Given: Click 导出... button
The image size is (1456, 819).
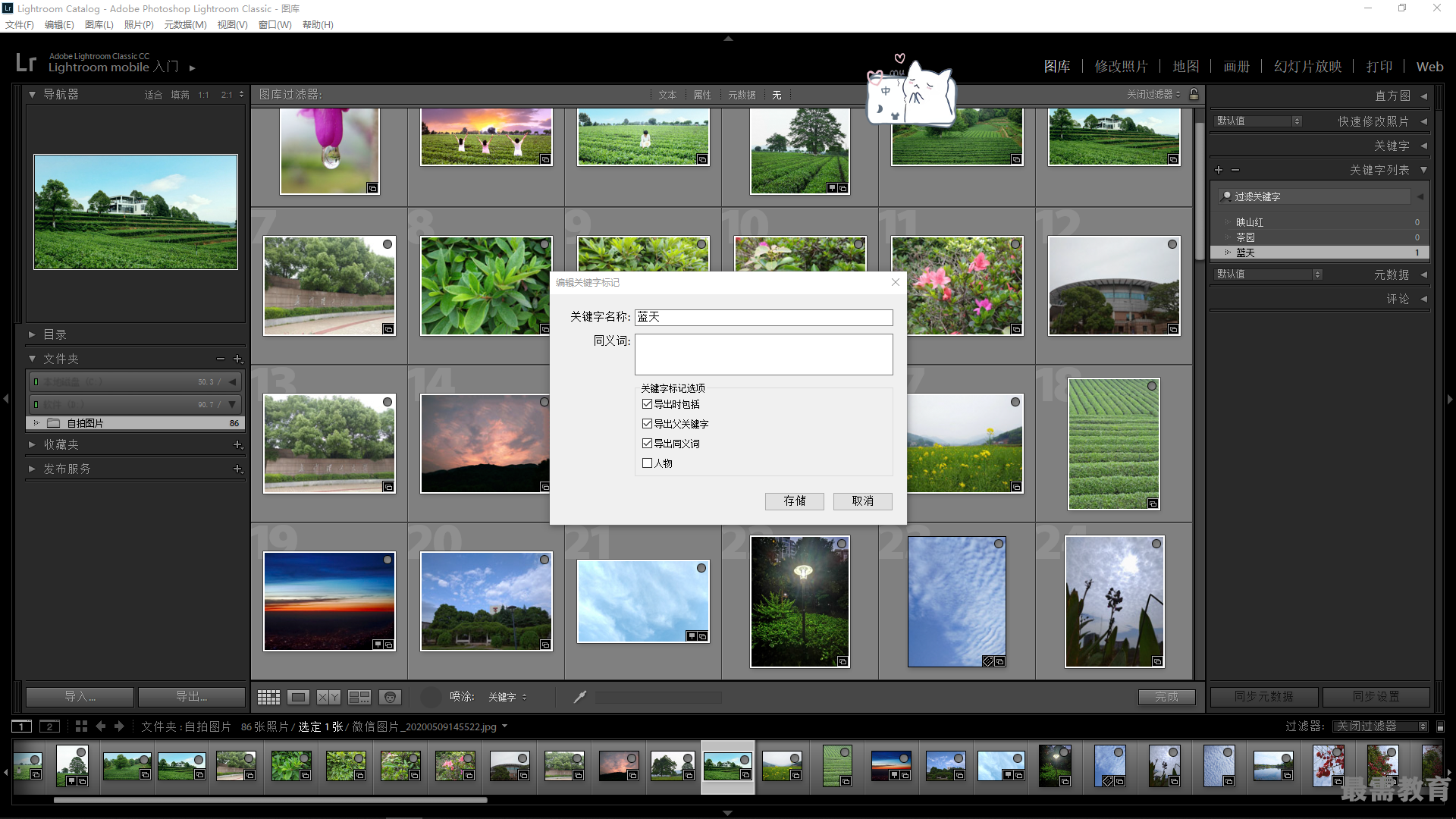Looking at the screenshot, I should click(x=191, y=697).
